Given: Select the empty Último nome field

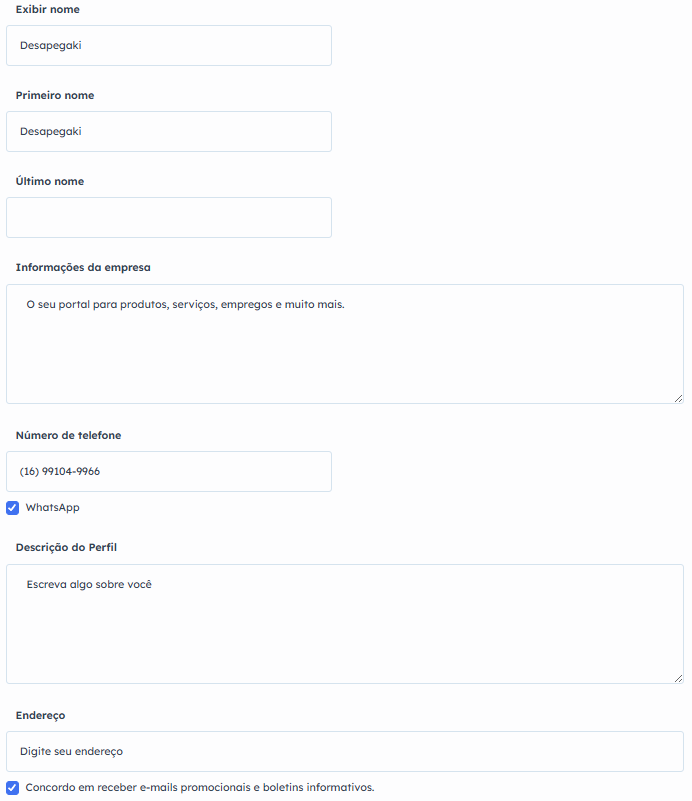Looking at the screenshot, I should pyautogui.click(x=168, y=217).
